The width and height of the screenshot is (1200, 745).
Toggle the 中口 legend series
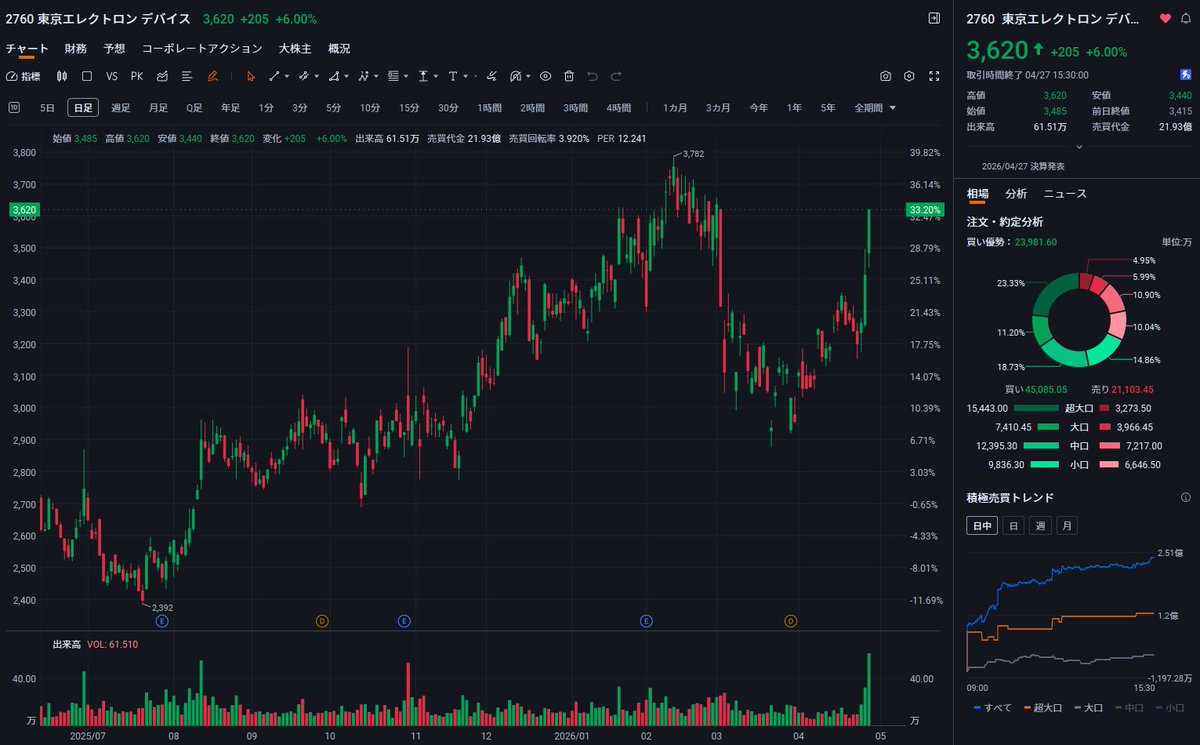pos(1127,708)
